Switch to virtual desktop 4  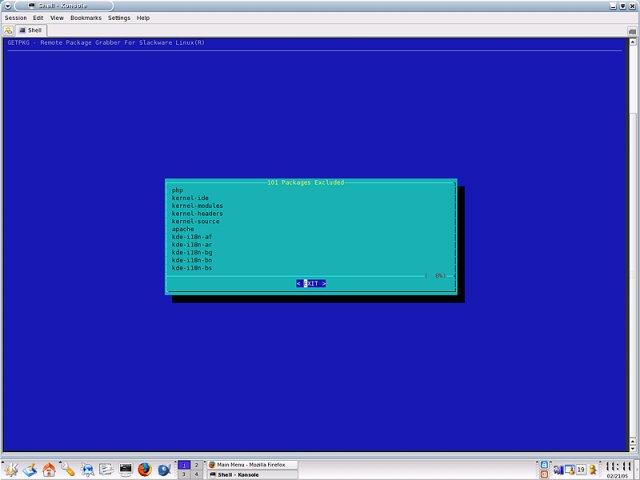[x=196, y=474]
